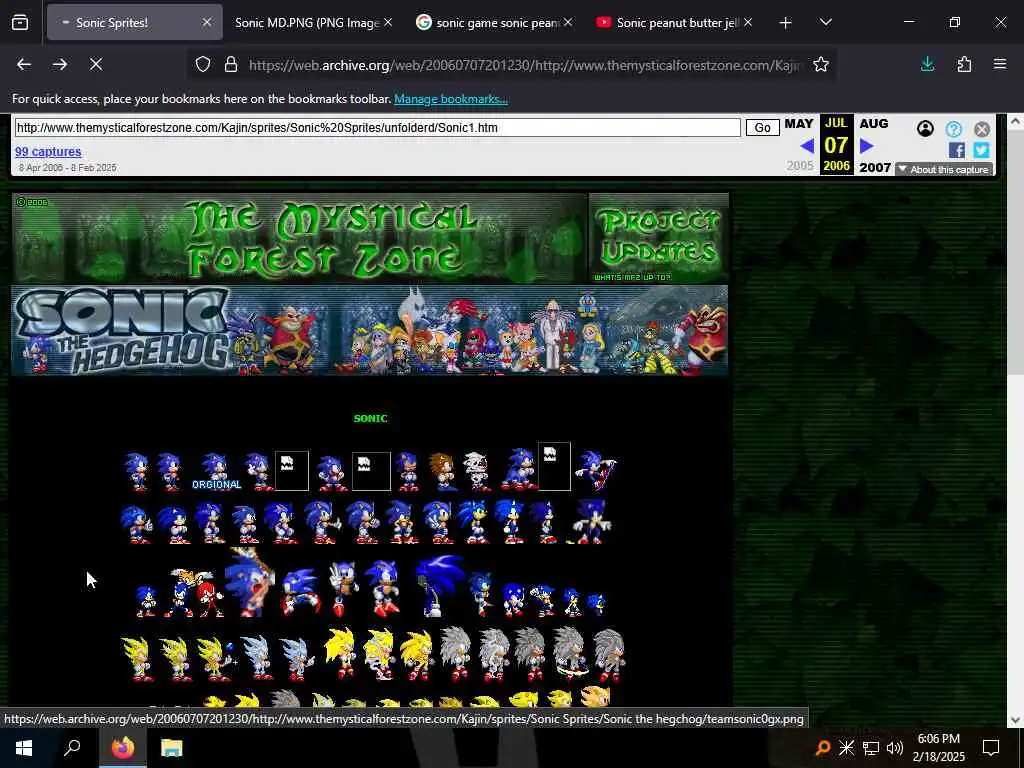The width and height of the screenshot is (1024, 768).
Task: Switch to Google sonic game search tab
Action: (x=494, y=23)
